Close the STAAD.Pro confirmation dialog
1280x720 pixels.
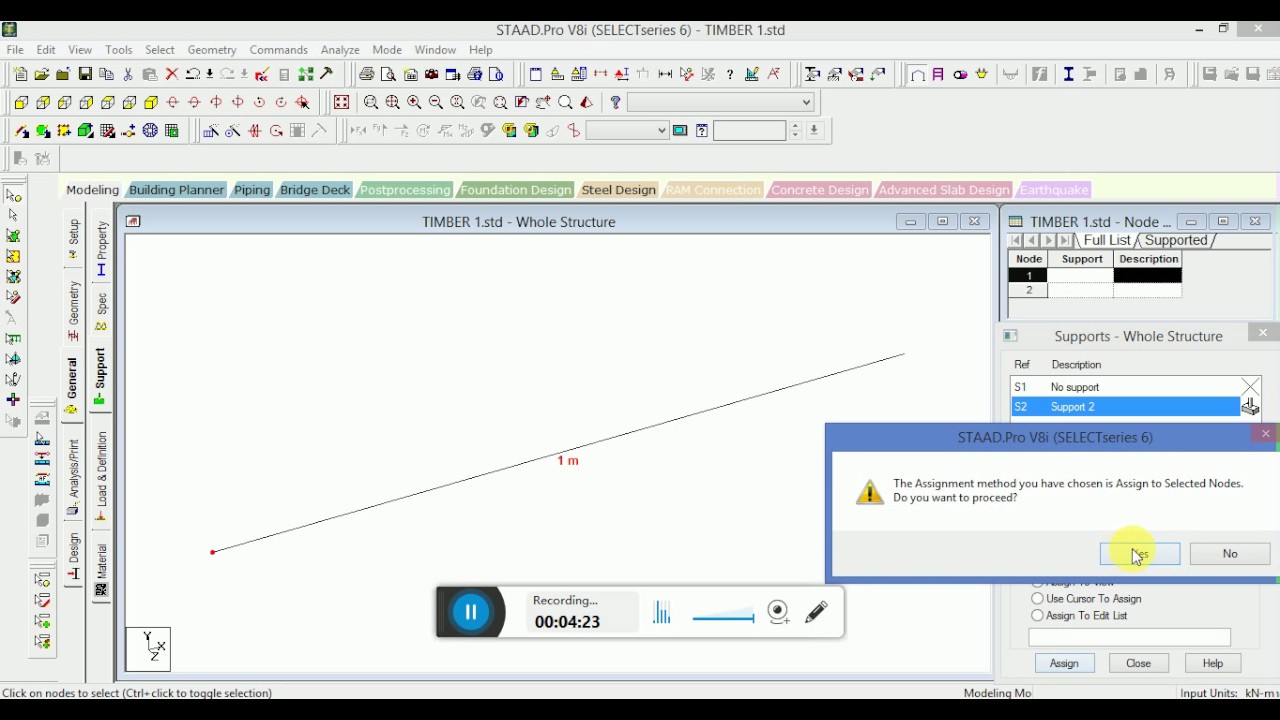click(x=1265, y=433)
